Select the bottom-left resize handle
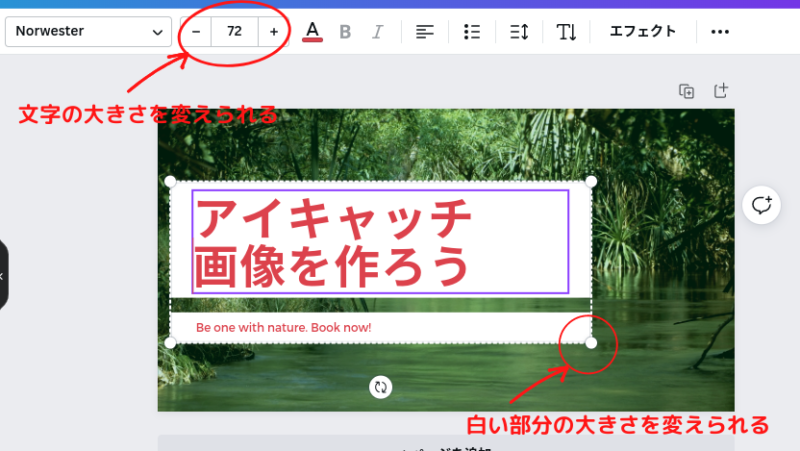 (170, 343)
